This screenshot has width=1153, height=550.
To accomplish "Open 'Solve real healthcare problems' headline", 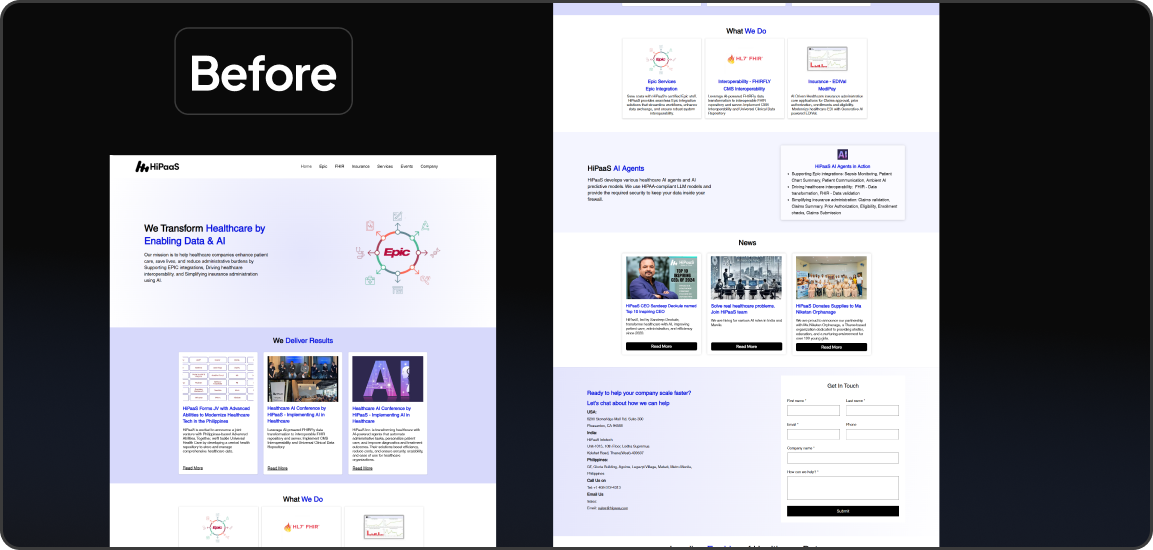I will (x=741, y=308).
